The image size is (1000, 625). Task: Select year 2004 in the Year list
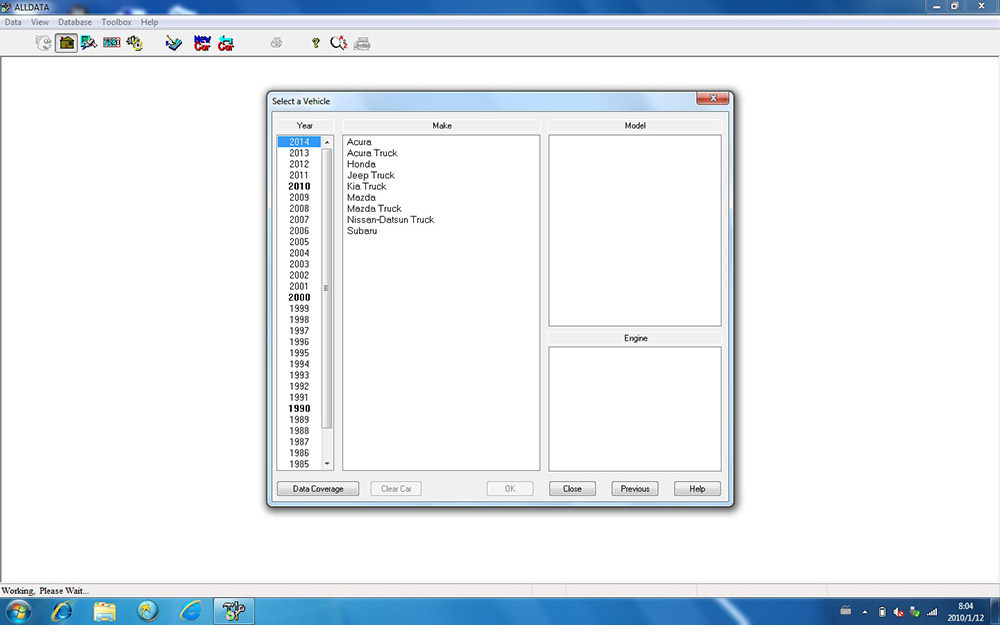tap(299, 253)
